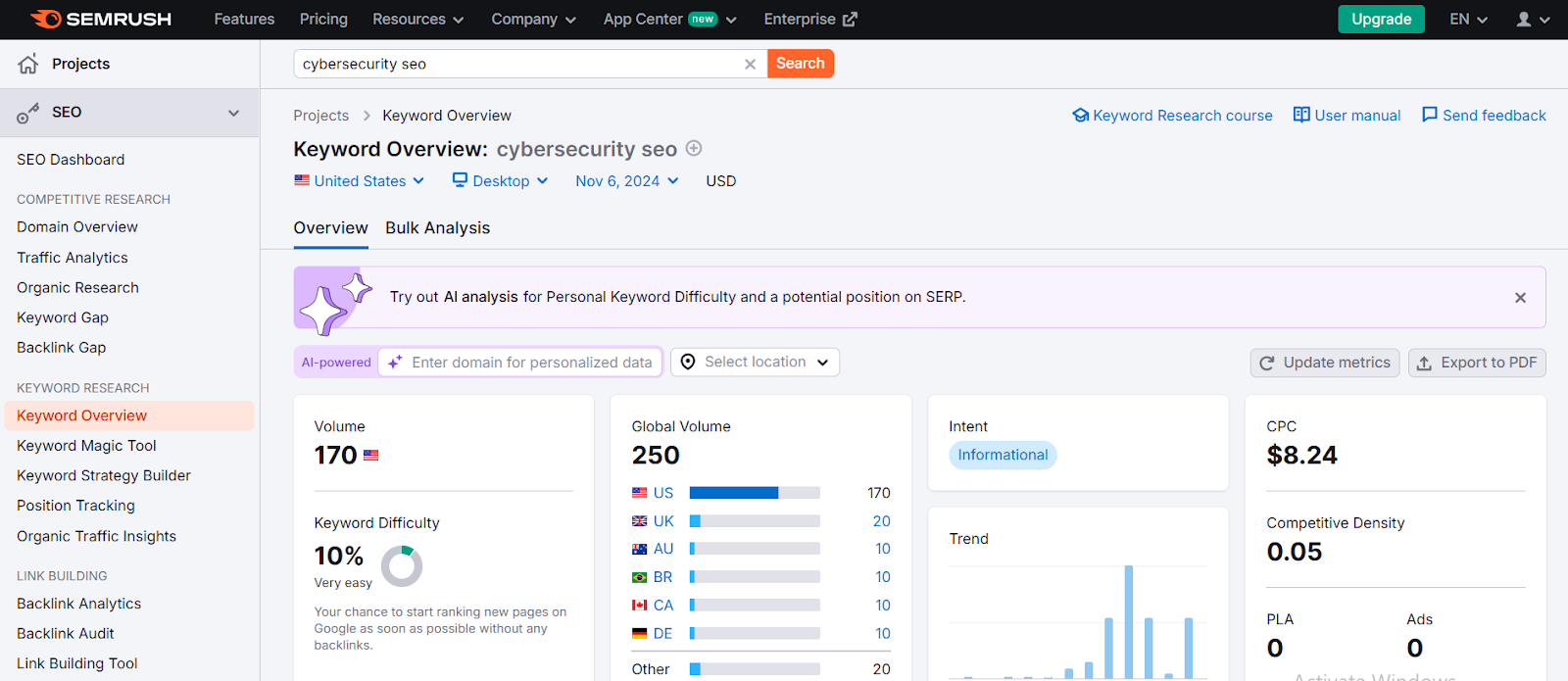
Task: Open Keyword Strategy Builder in sidebar
Action: coord(104,475)
